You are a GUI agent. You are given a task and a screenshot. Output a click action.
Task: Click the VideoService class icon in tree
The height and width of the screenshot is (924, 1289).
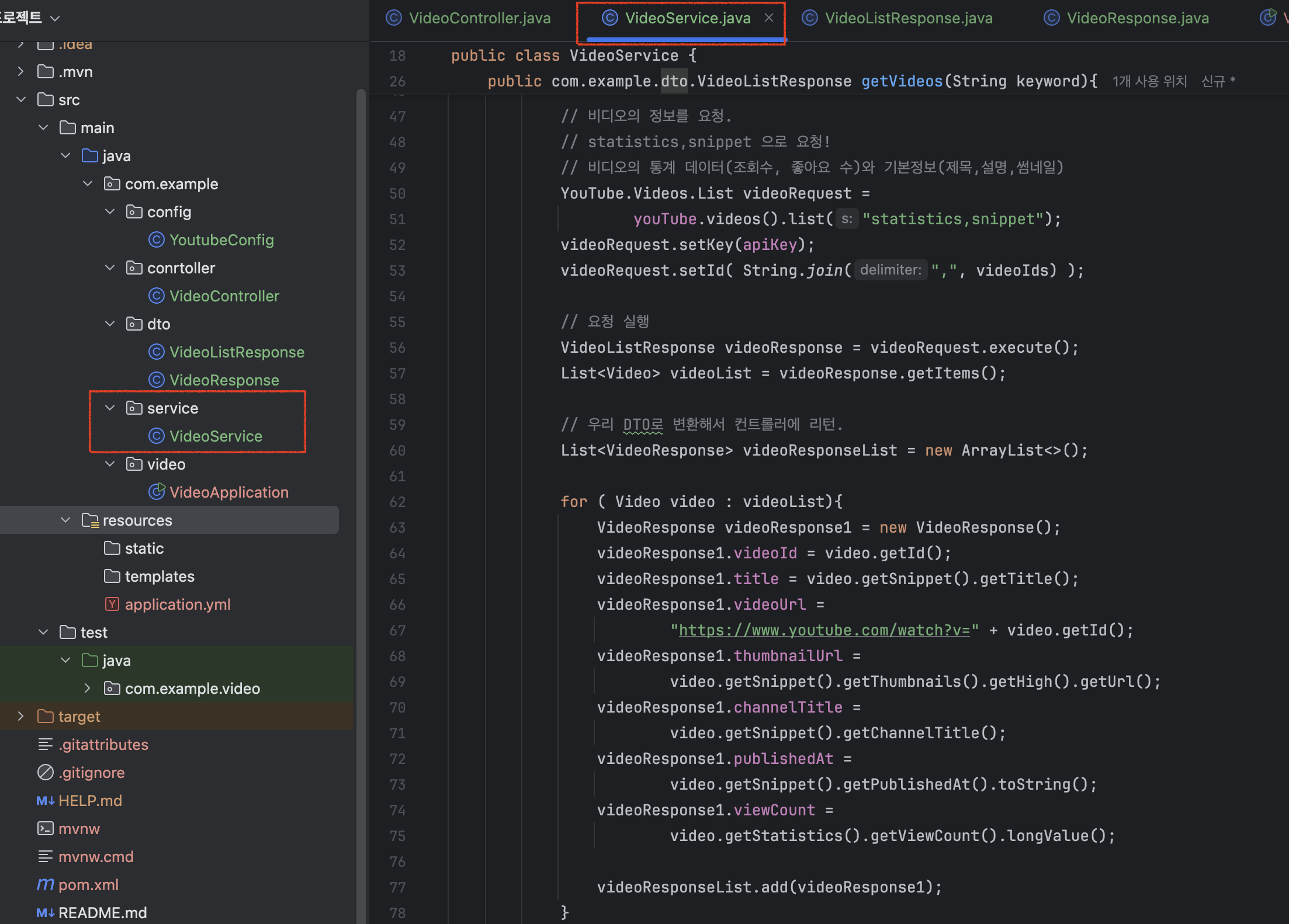[x=157, y=436]
